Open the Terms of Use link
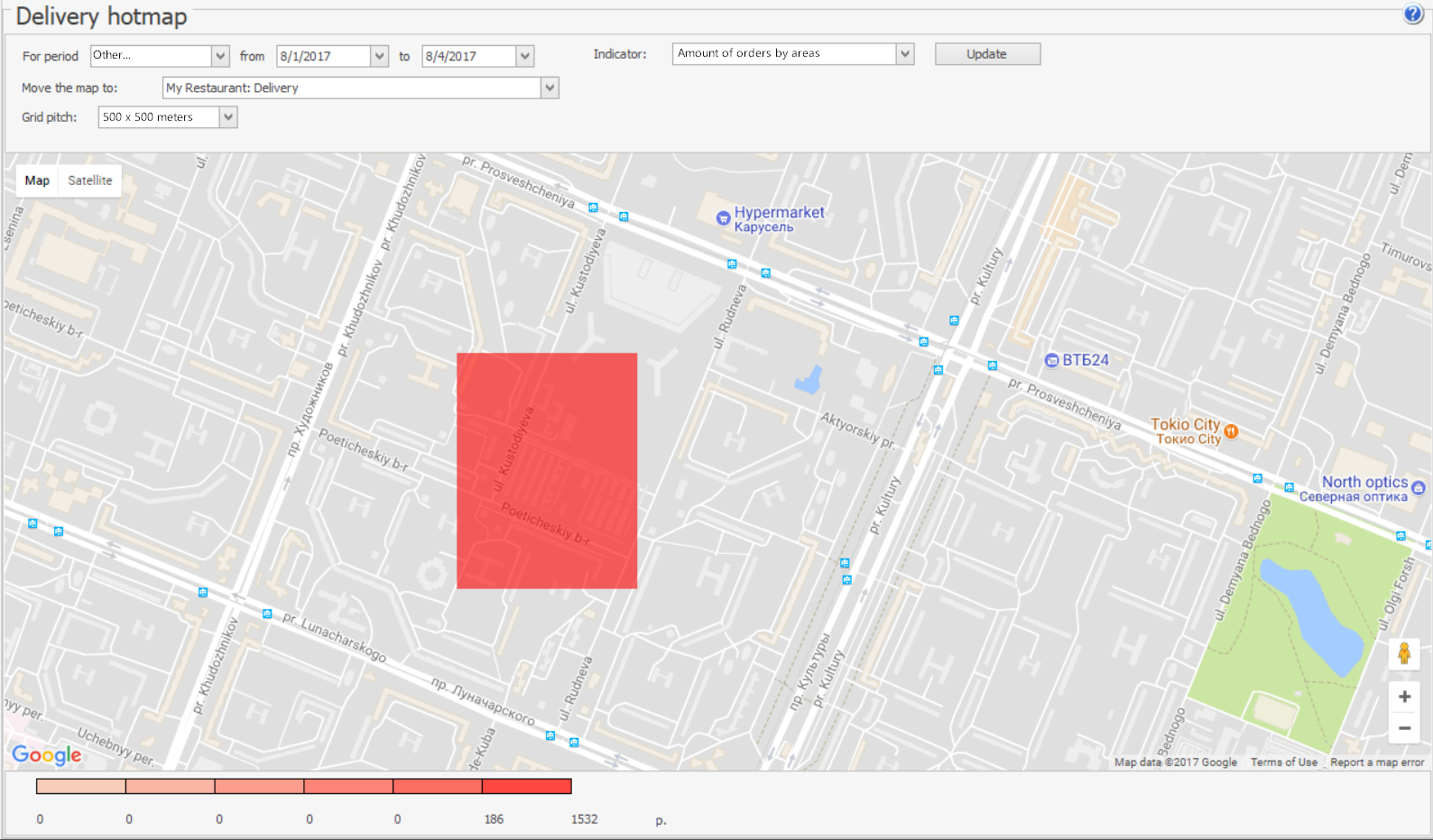The height and width of the screenshot is (840, 1433). pyautogui.click(x=1283, y=762)
